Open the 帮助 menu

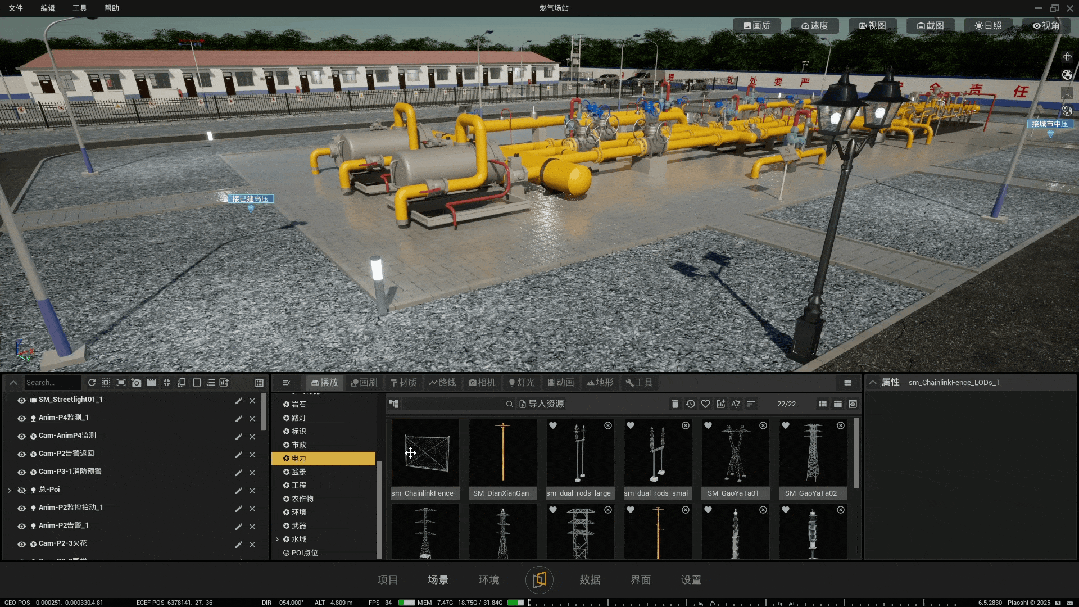pyautogui.click(x=112, y=8)
